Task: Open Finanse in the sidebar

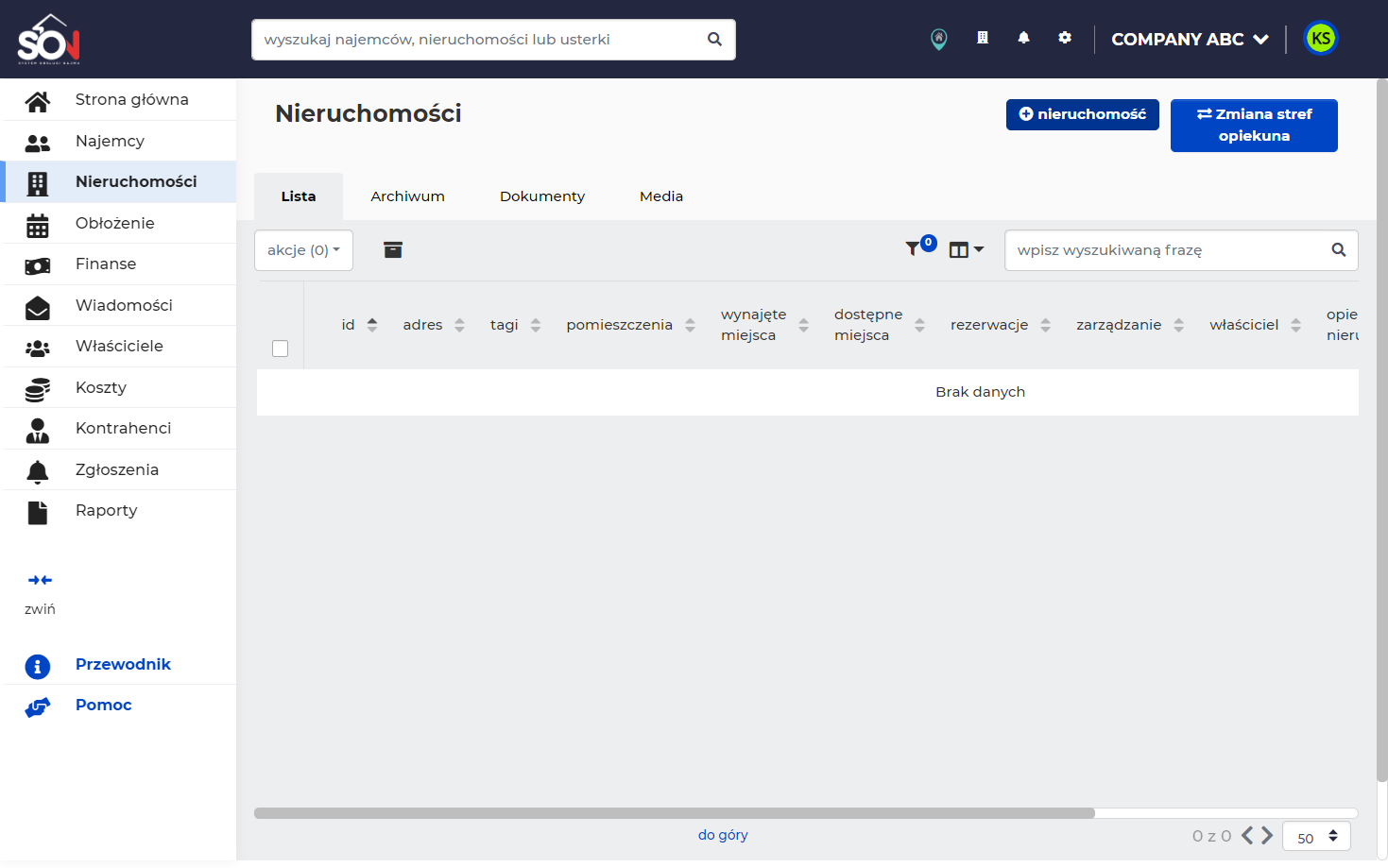Action: tap(118, 264)
